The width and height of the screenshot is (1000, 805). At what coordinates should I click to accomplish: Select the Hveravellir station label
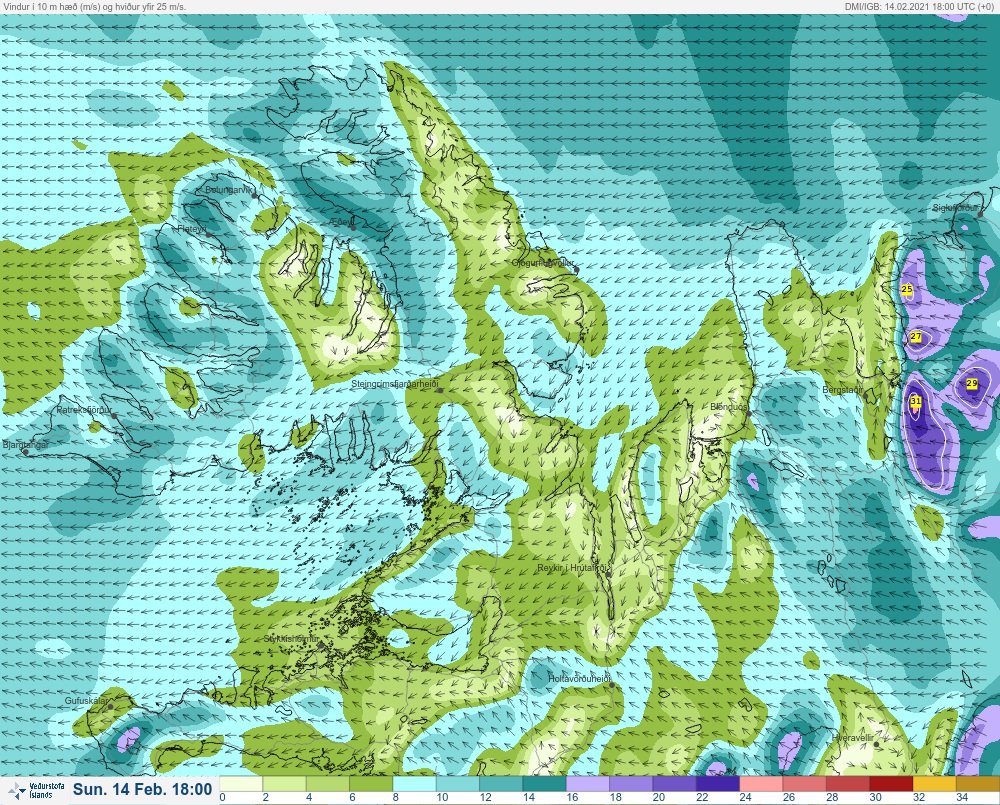(x=853, y=738)
